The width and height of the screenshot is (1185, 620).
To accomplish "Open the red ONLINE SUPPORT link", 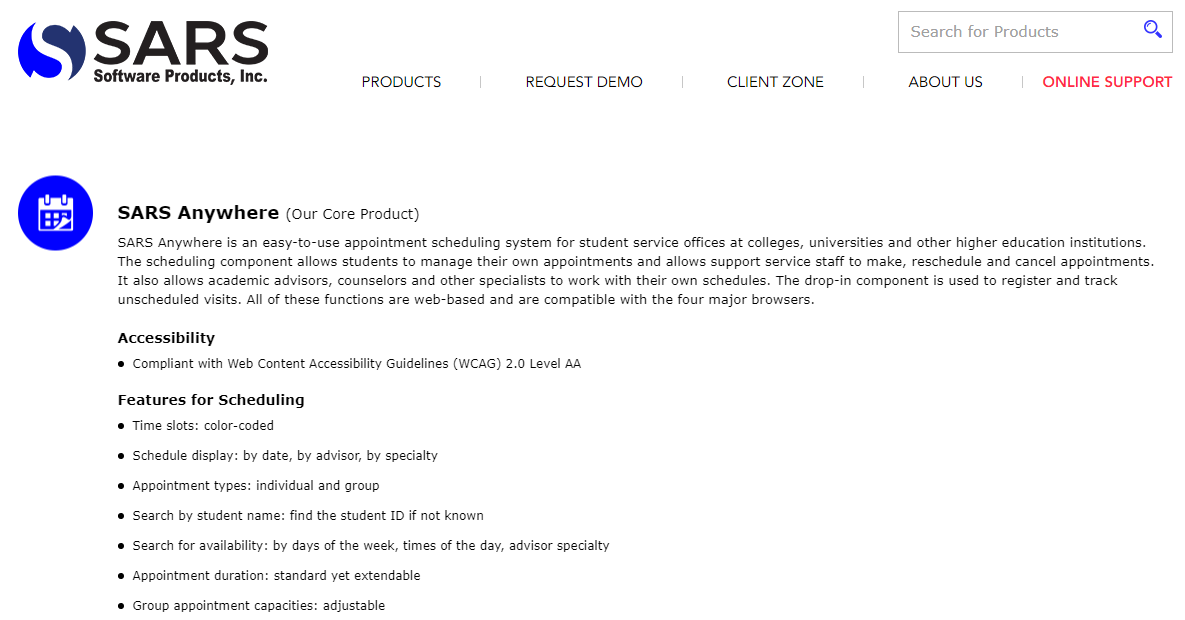I will pos(1107,82).
